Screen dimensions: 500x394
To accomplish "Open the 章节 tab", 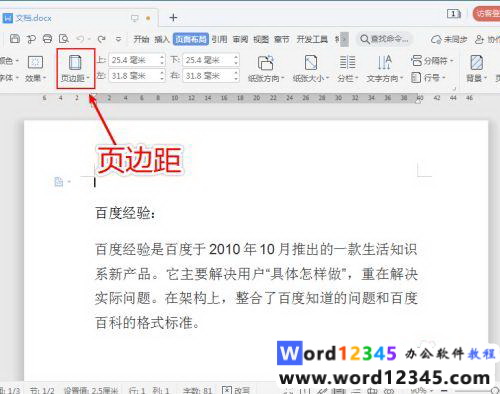I will coord(282,39).
